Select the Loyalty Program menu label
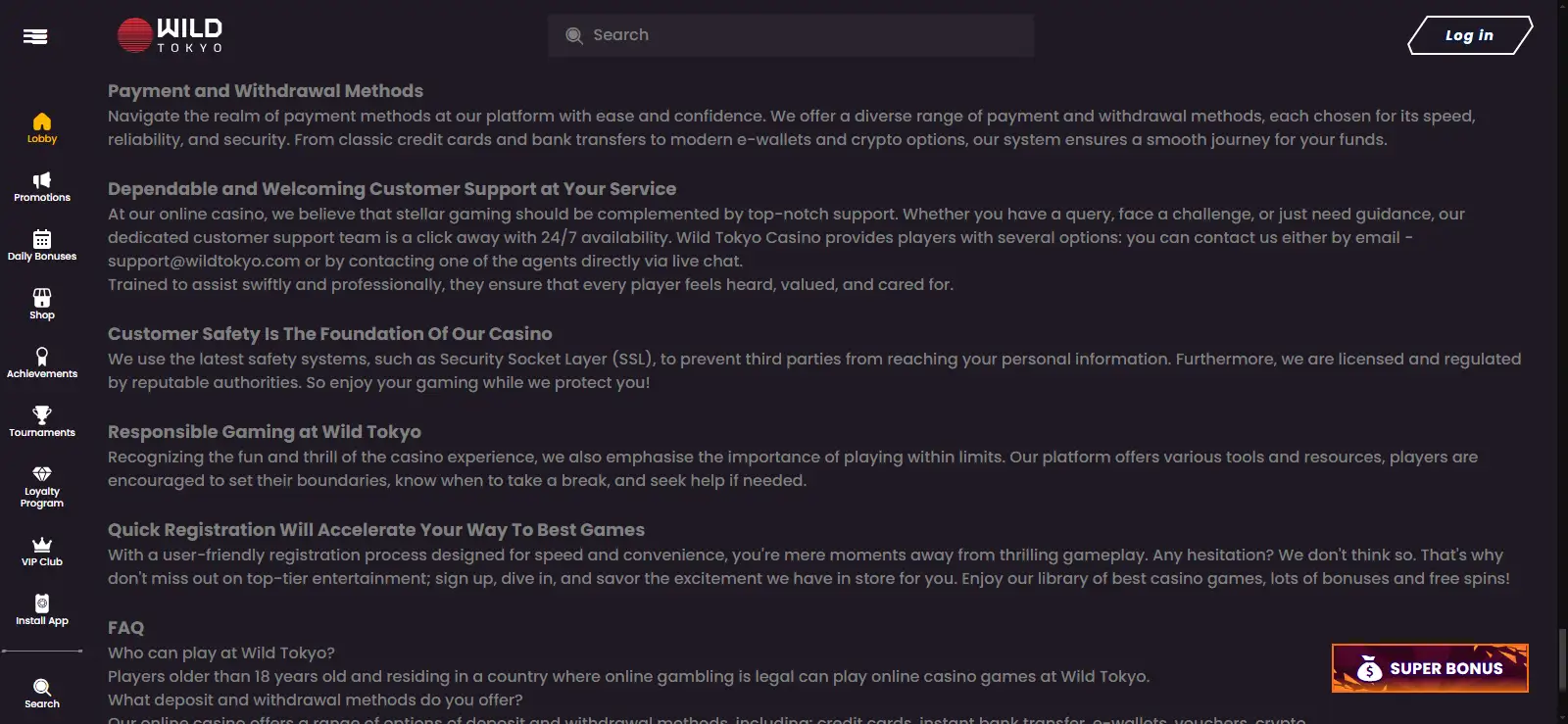The height and width of the screenshot is (724, 1568). pyautogui.click(x=42, y=498)
